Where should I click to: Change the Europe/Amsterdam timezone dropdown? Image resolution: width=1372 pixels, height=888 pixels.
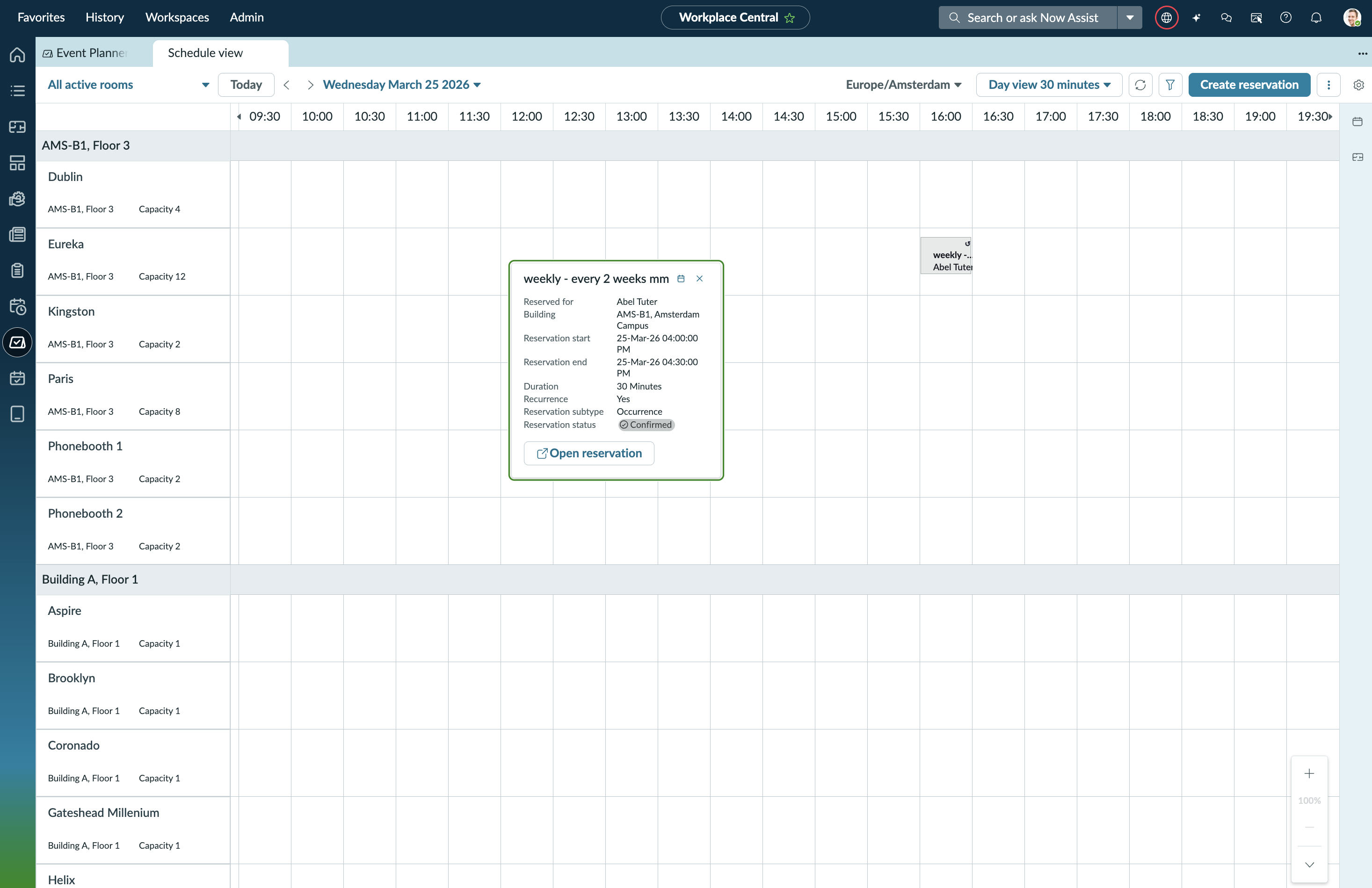pyautogui.click(x=903, y=85)
